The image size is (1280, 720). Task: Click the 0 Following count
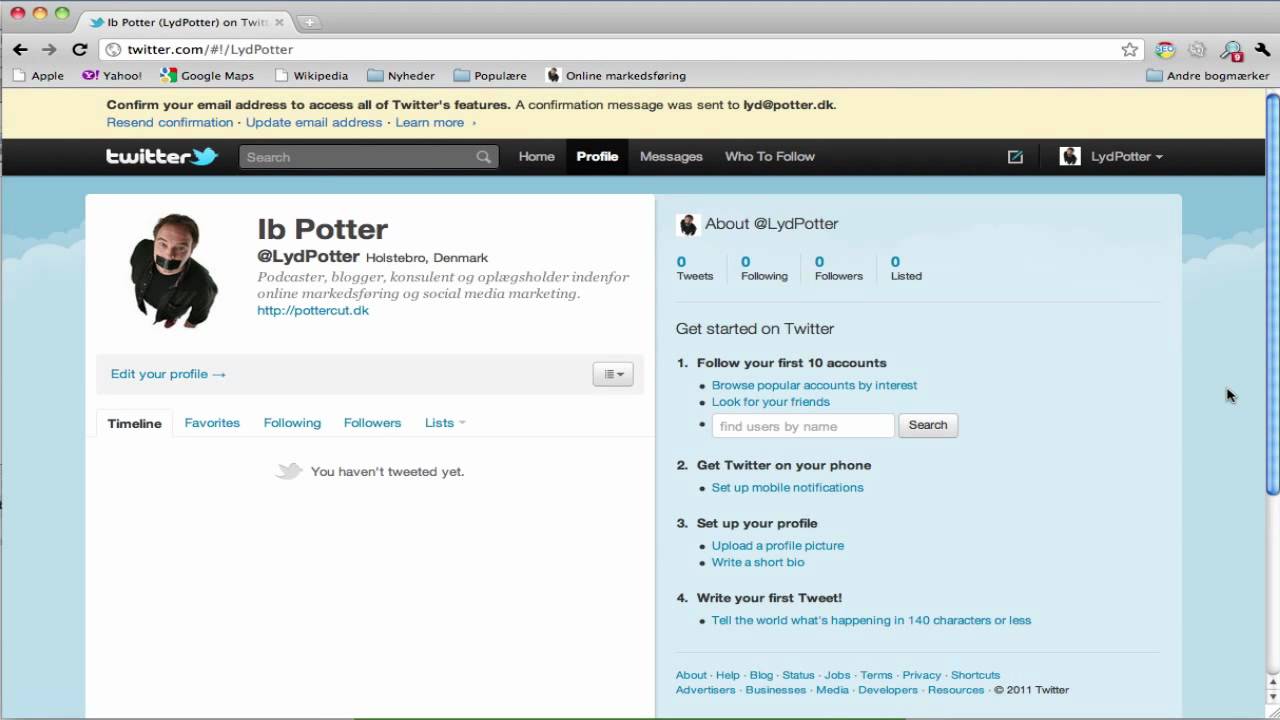point(764,268)
